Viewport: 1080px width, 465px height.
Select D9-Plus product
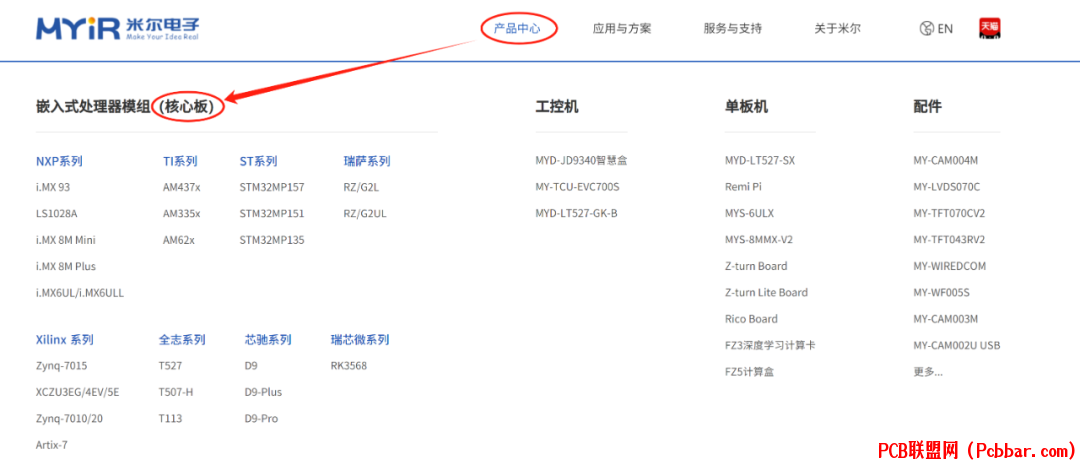263,392
